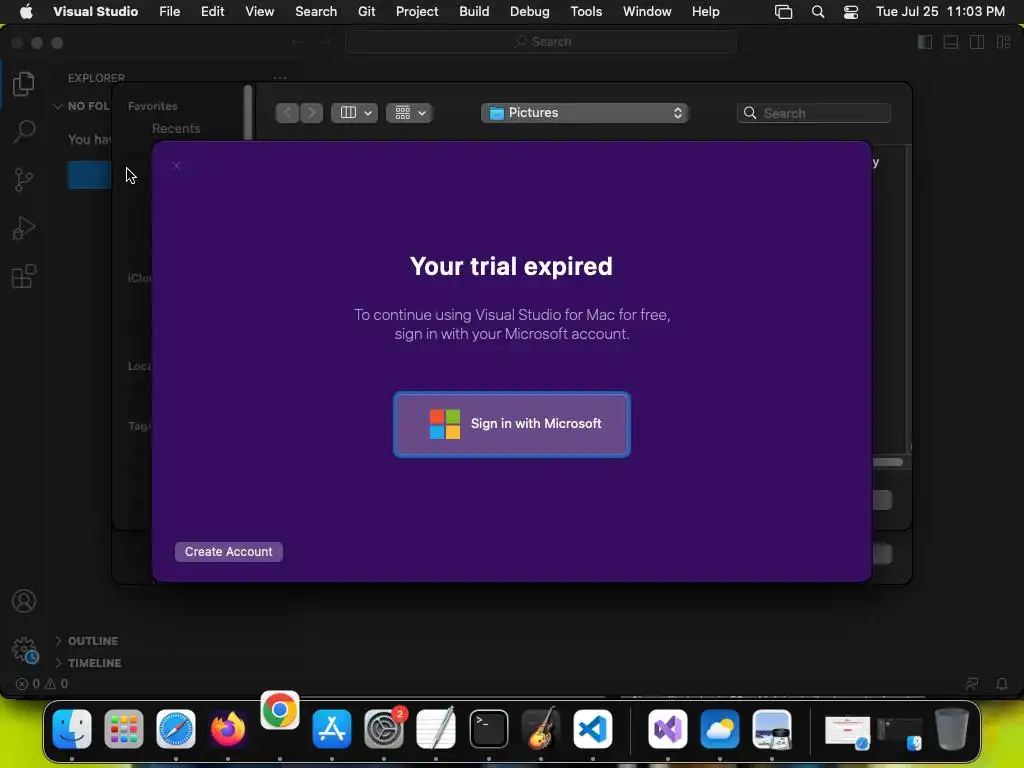Toggle the primary side bar layout icon
Viewport: 1024px width, 768px height.
pyautogui.click(x=925, y=42)
